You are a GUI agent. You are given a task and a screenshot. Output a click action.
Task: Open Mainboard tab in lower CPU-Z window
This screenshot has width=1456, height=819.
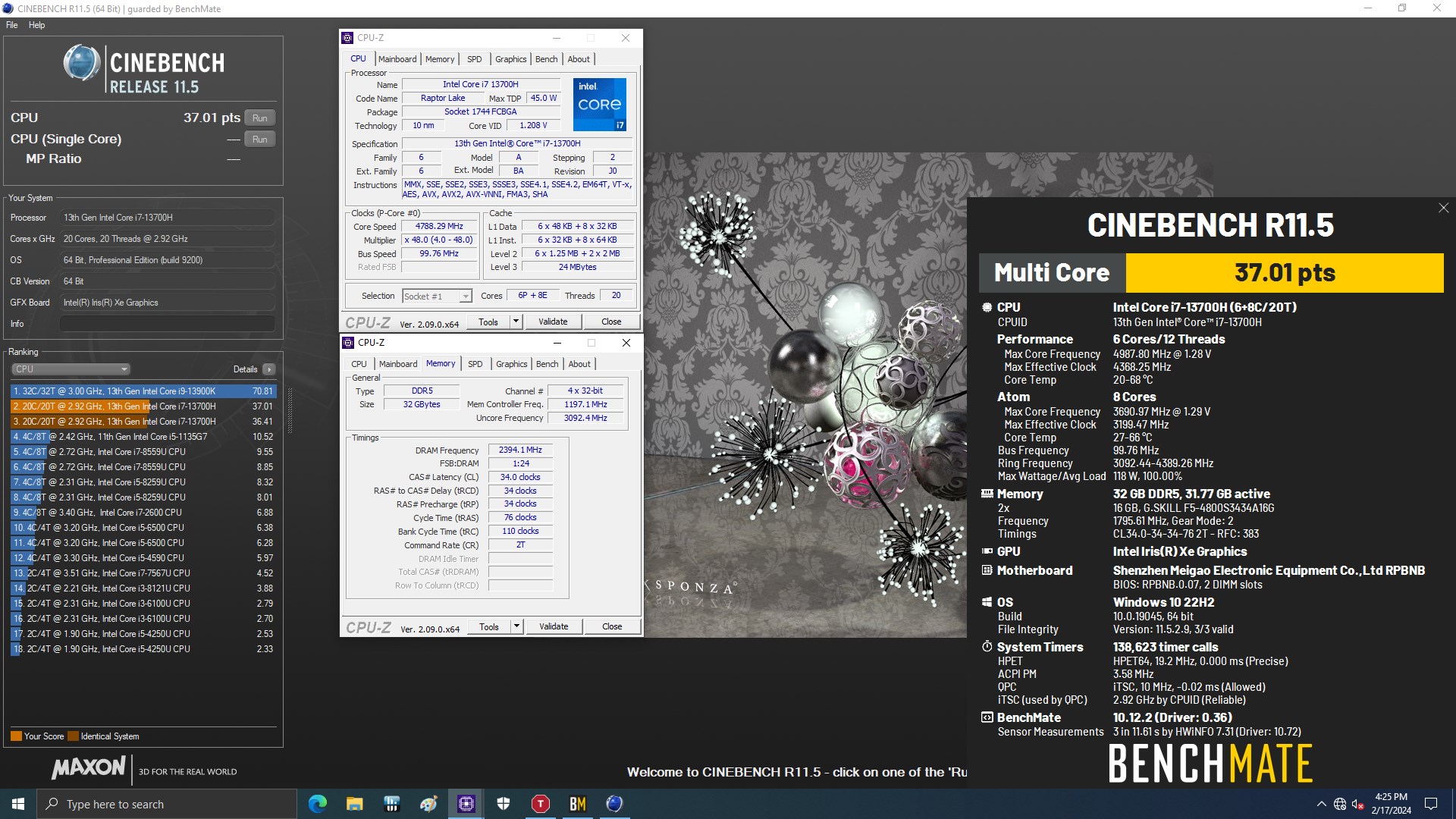tap(398, 364)
